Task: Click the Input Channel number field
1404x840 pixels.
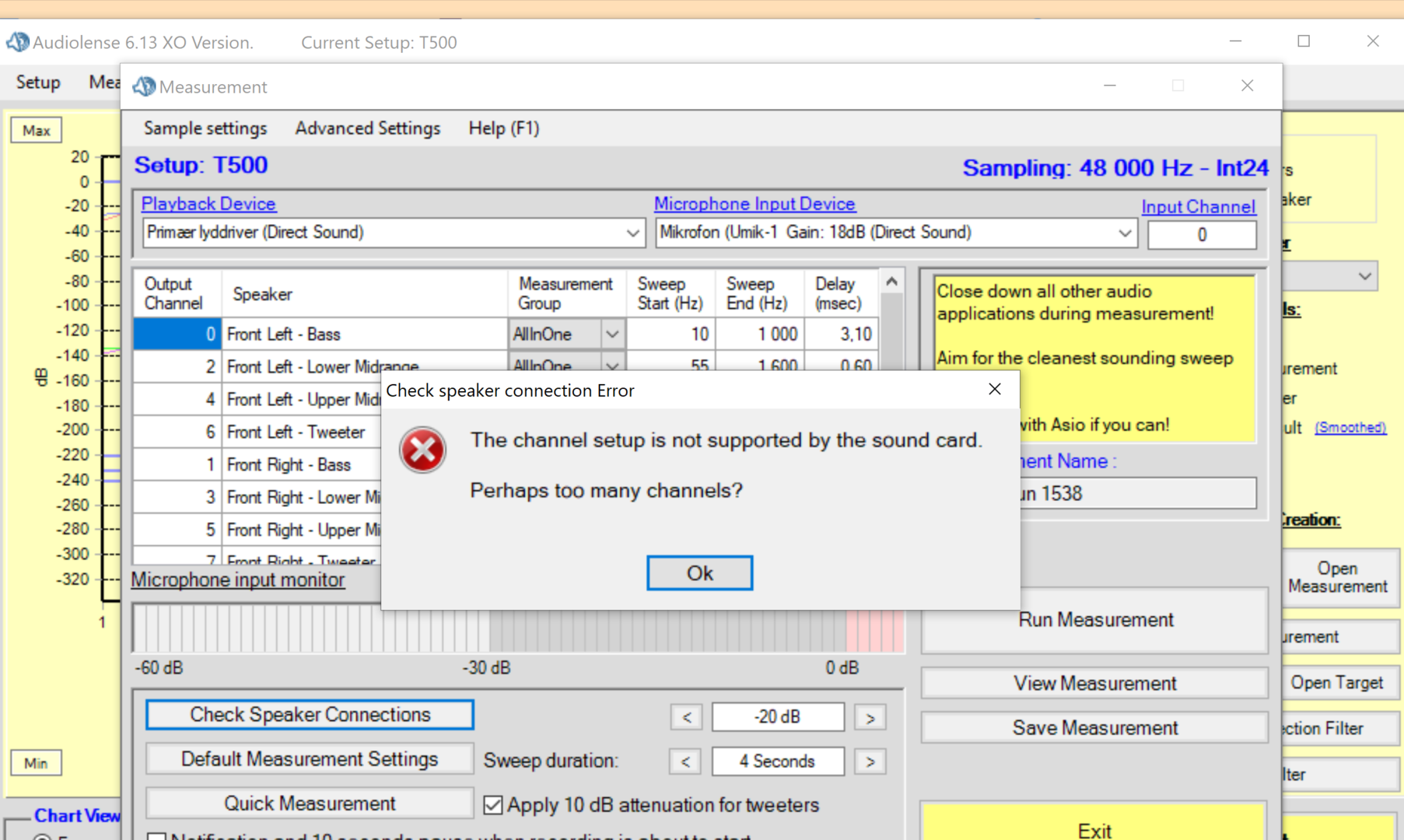Action: (1201, 235)
